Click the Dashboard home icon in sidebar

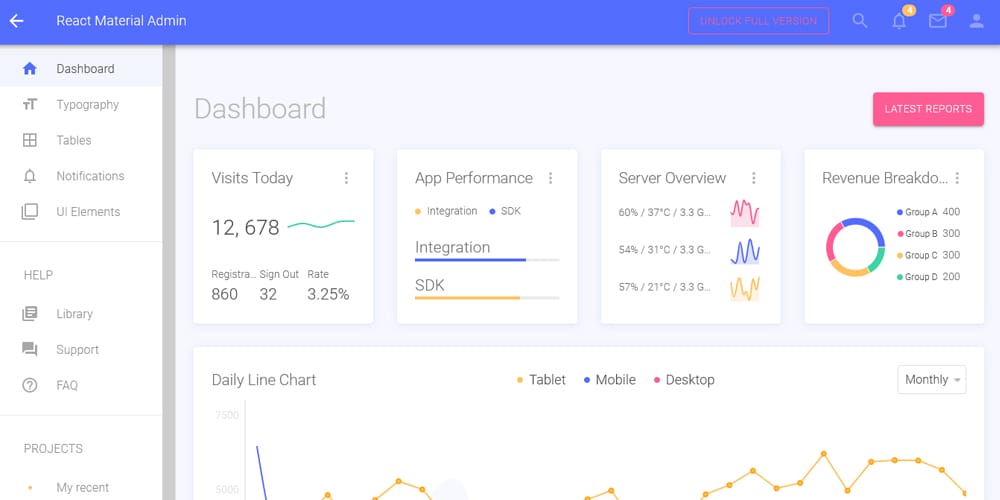coord(29,69)
